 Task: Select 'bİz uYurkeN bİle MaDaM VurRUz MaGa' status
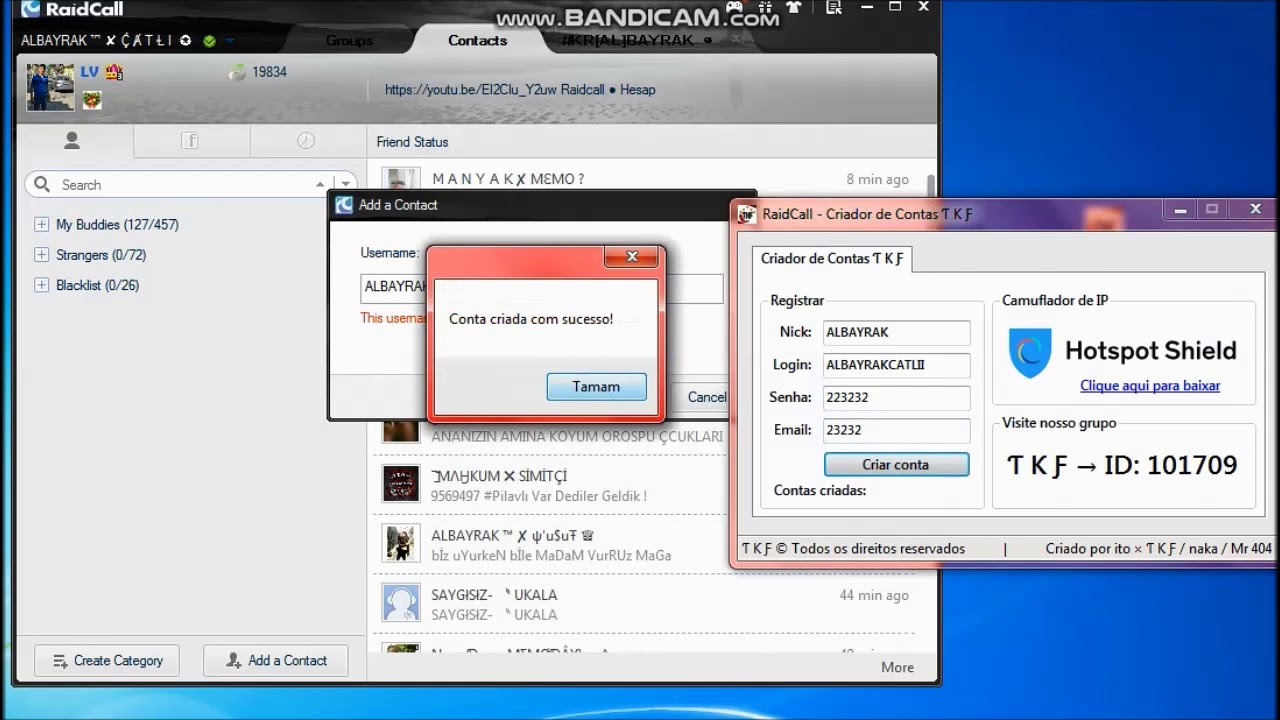(551, 556)
